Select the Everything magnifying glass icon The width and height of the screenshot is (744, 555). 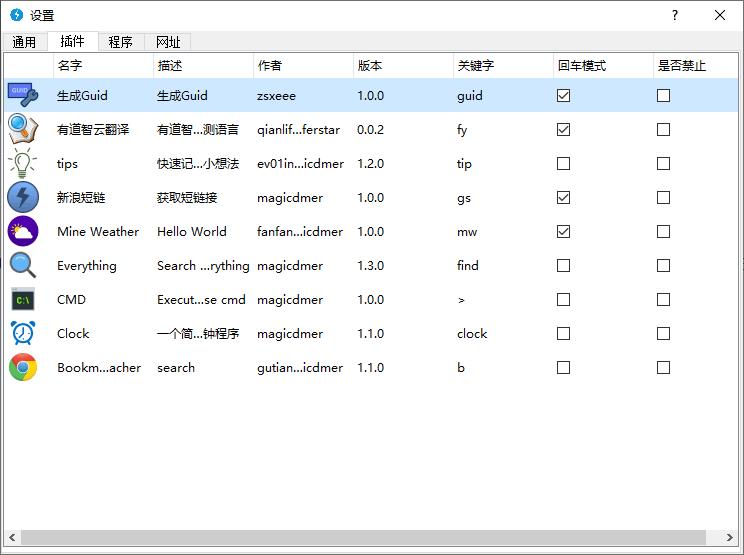click(x=23, y=266)
